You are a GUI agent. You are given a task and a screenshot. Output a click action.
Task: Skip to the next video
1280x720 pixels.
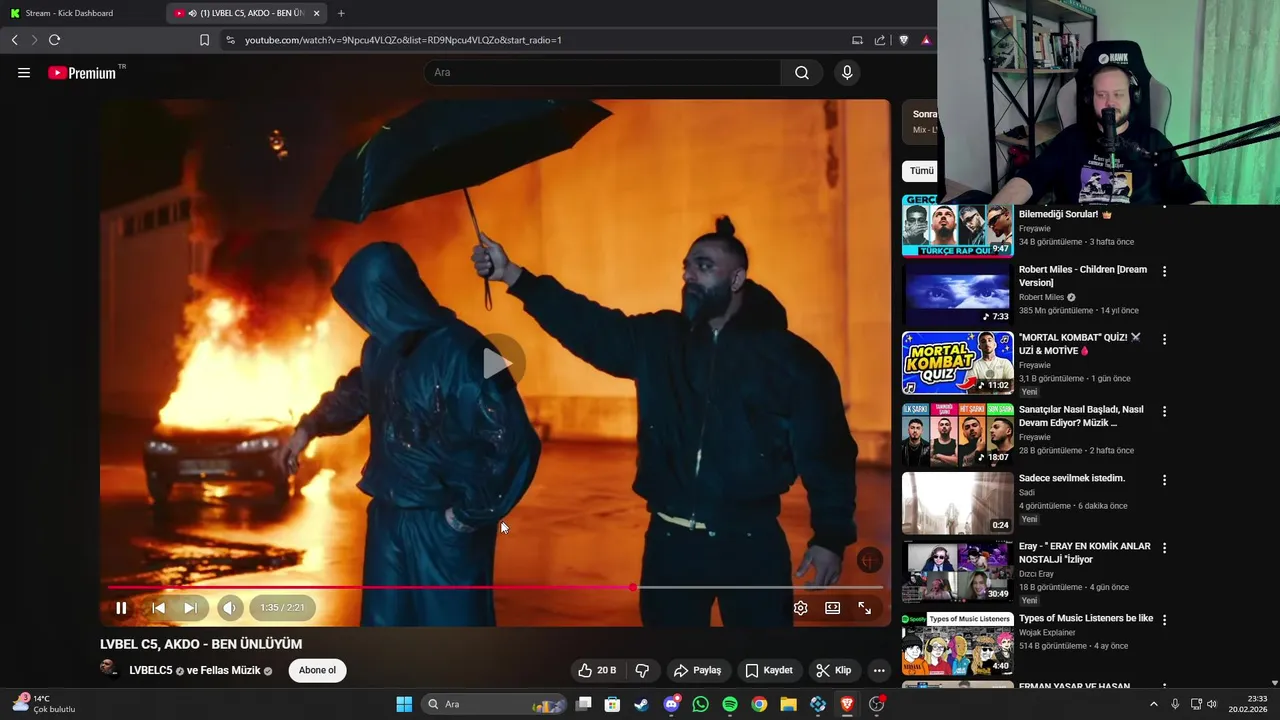click(190, 608)
